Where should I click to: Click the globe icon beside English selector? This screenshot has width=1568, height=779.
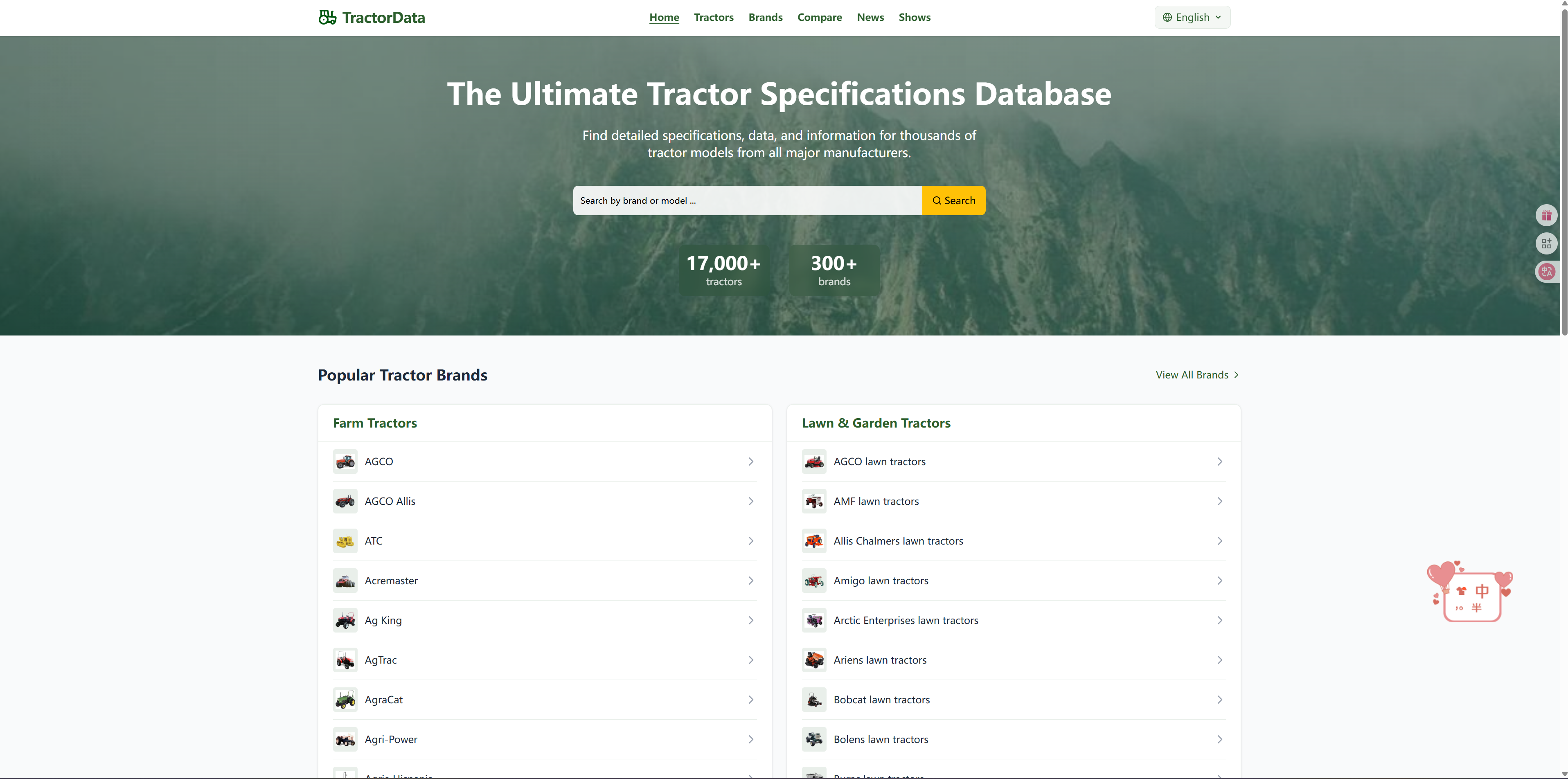[x=1167, y=17]
